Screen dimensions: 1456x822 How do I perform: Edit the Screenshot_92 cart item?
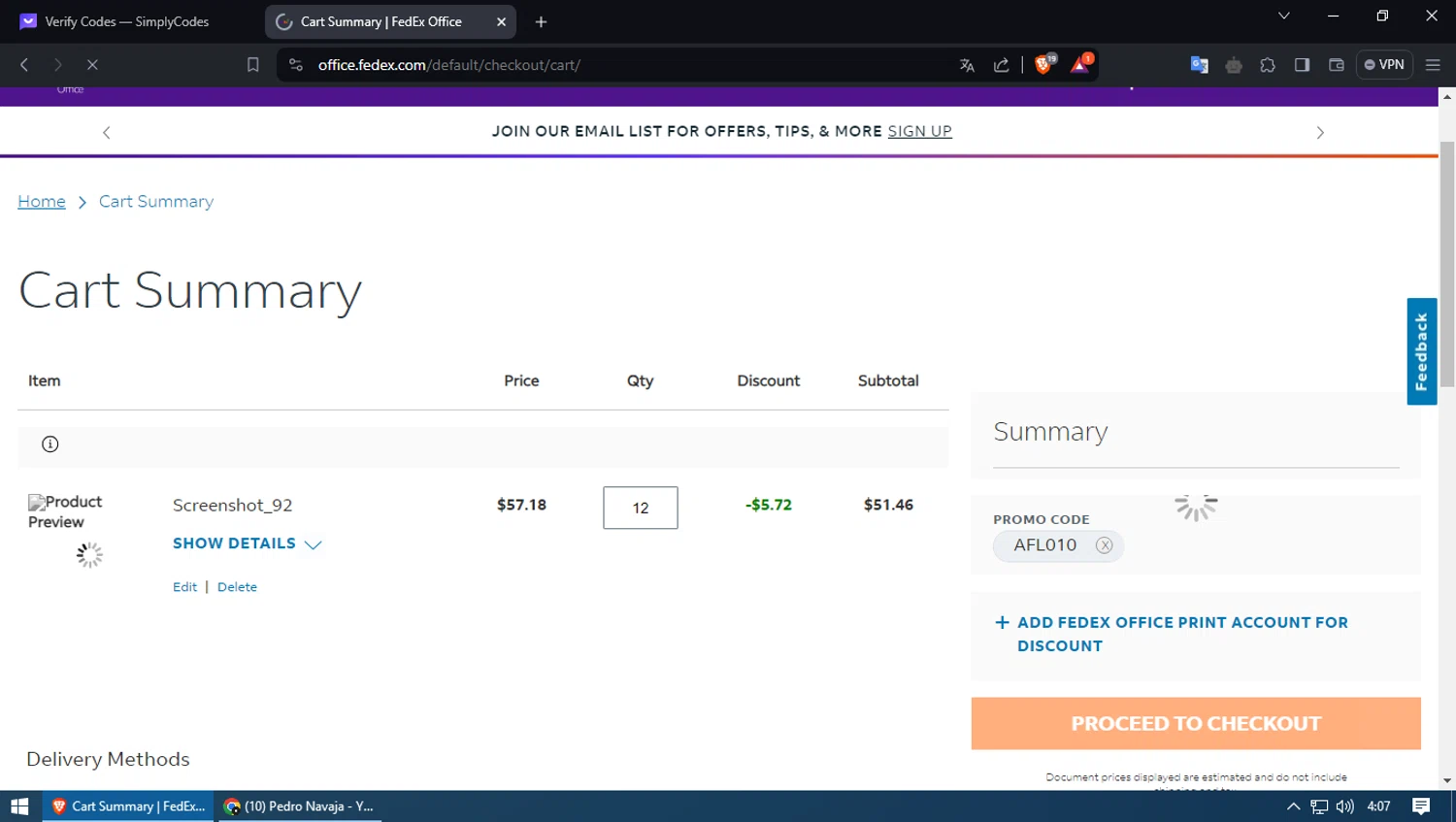click(184, 587)
